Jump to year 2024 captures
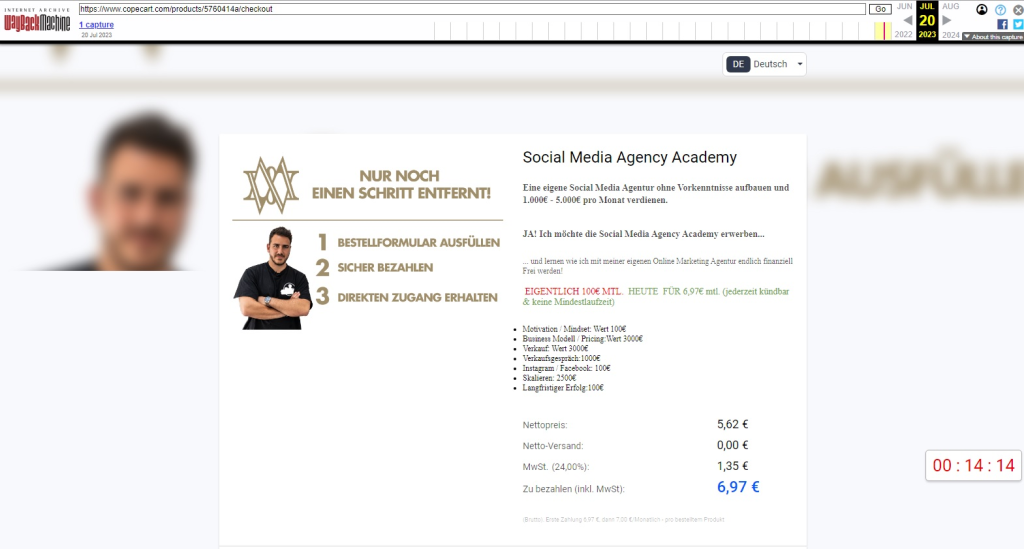 (951, 35)
